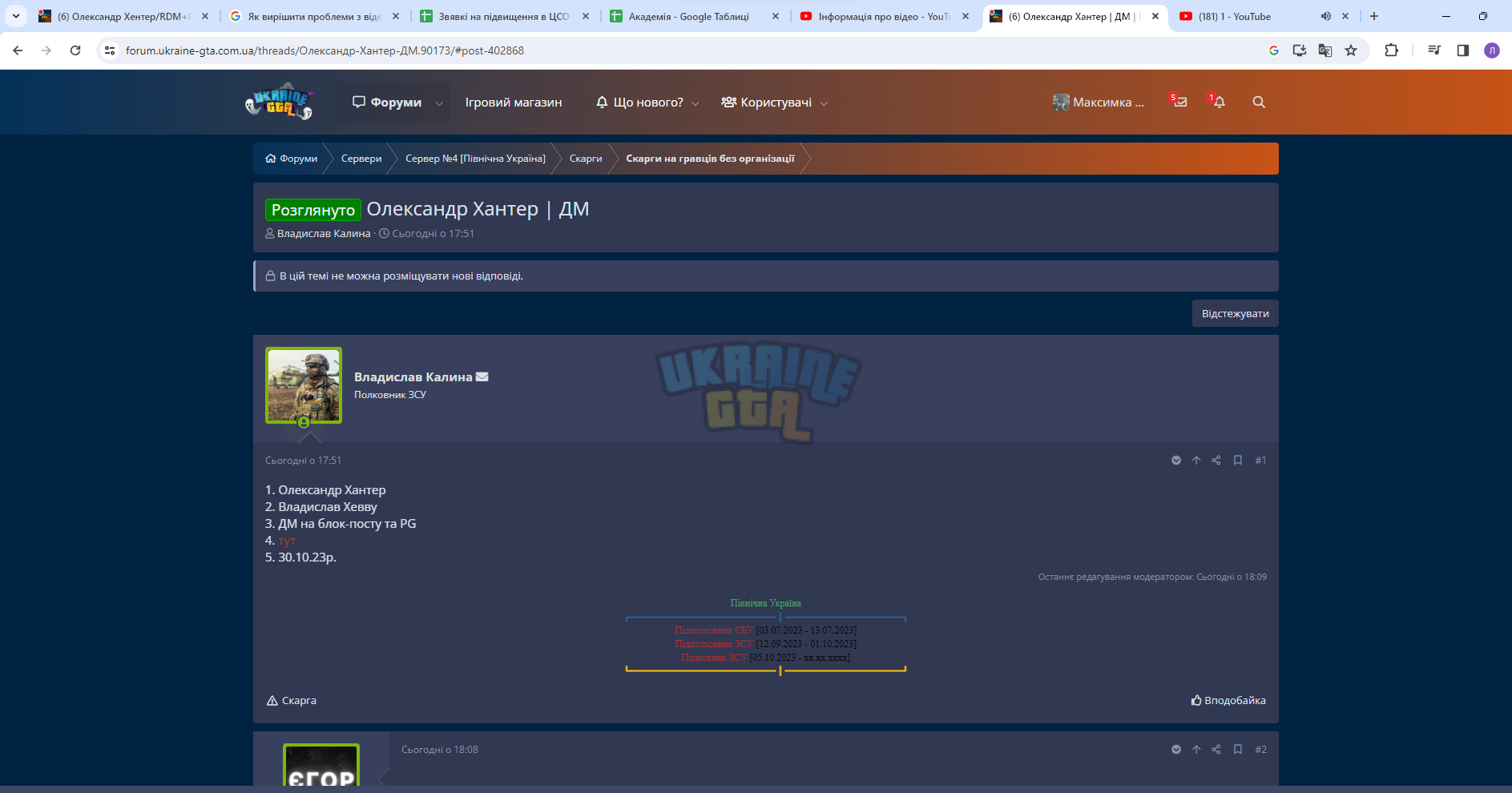Expand the Що нового? dropdown arrow
The width and height of the screenshot is (1512, 793).
point(696,103)
